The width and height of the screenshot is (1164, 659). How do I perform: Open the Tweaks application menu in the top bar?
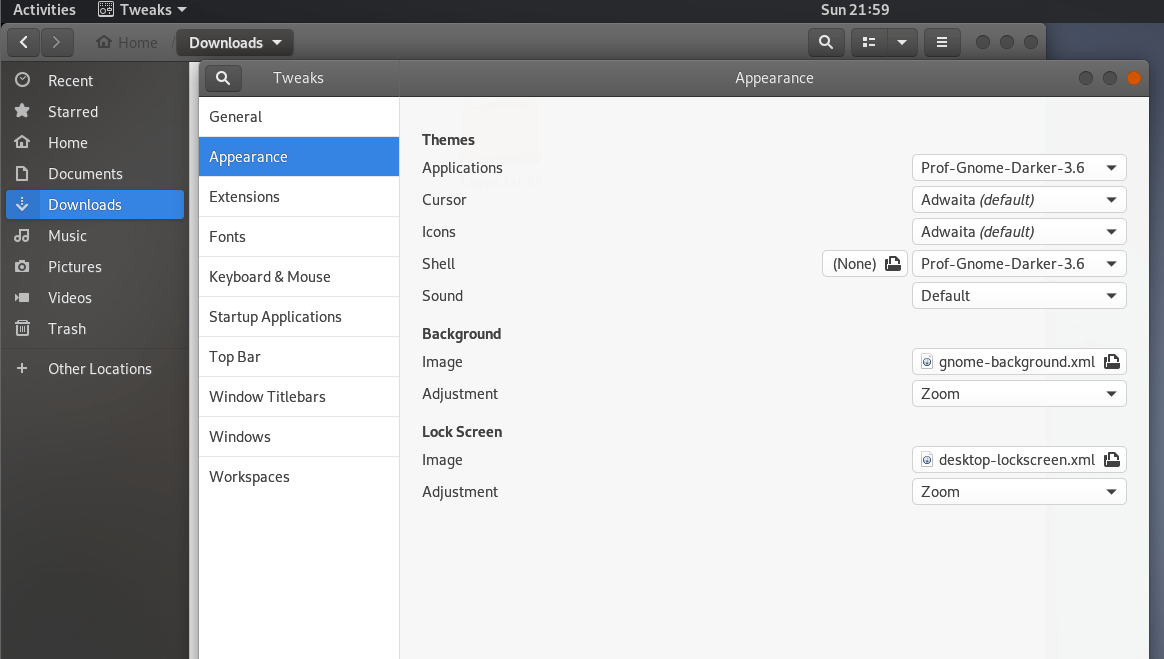[x=141, y=10]
